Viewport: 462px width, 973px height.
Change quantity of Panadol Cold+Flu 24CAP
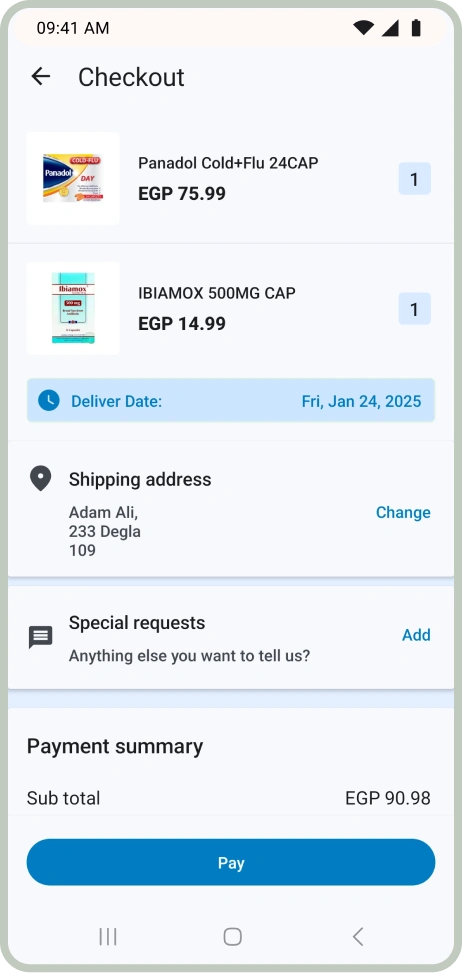click(x=414, y=179)
